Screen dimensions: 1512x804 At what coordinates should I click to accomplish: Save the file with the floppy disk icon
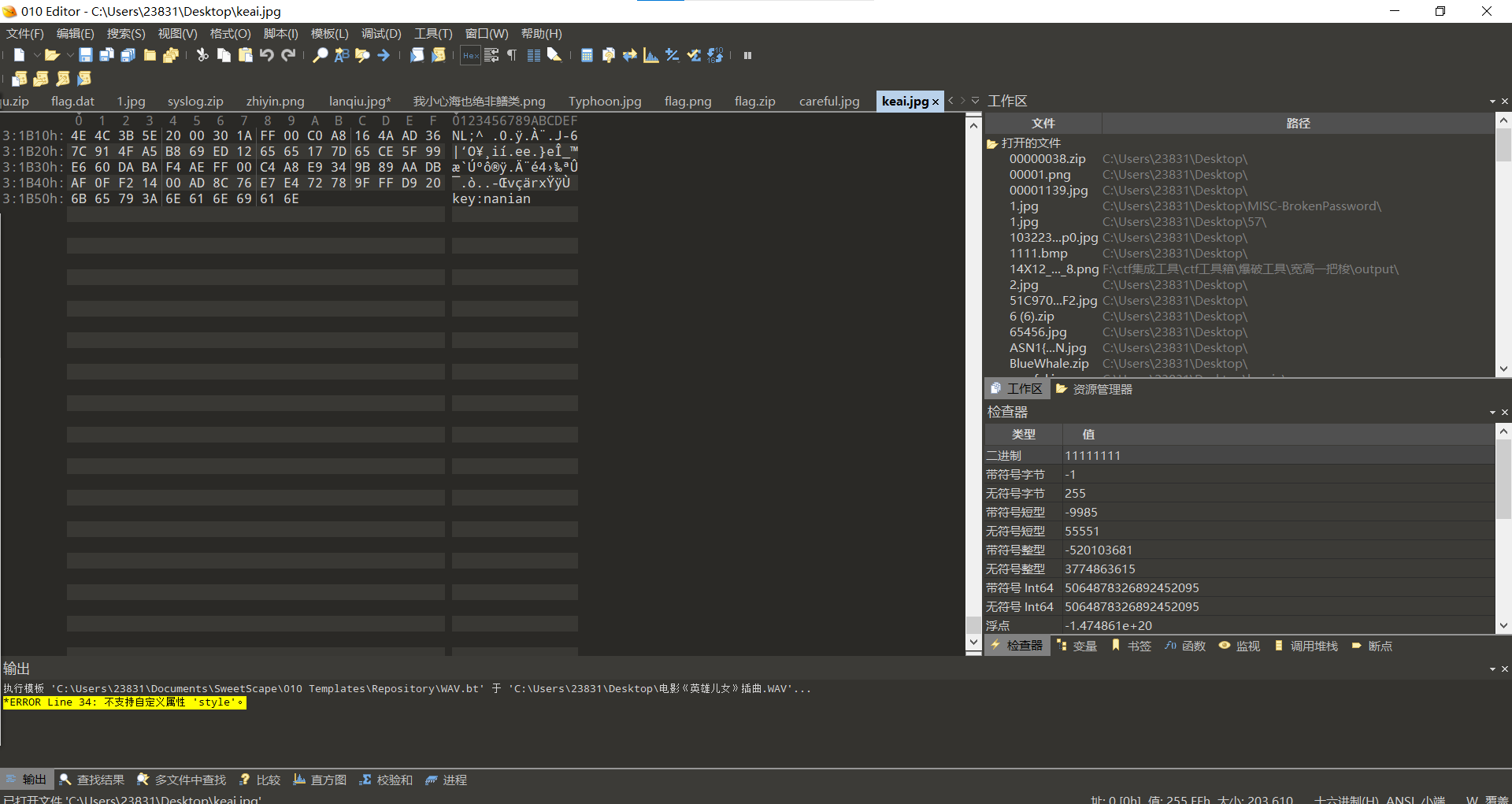point(86,55)
